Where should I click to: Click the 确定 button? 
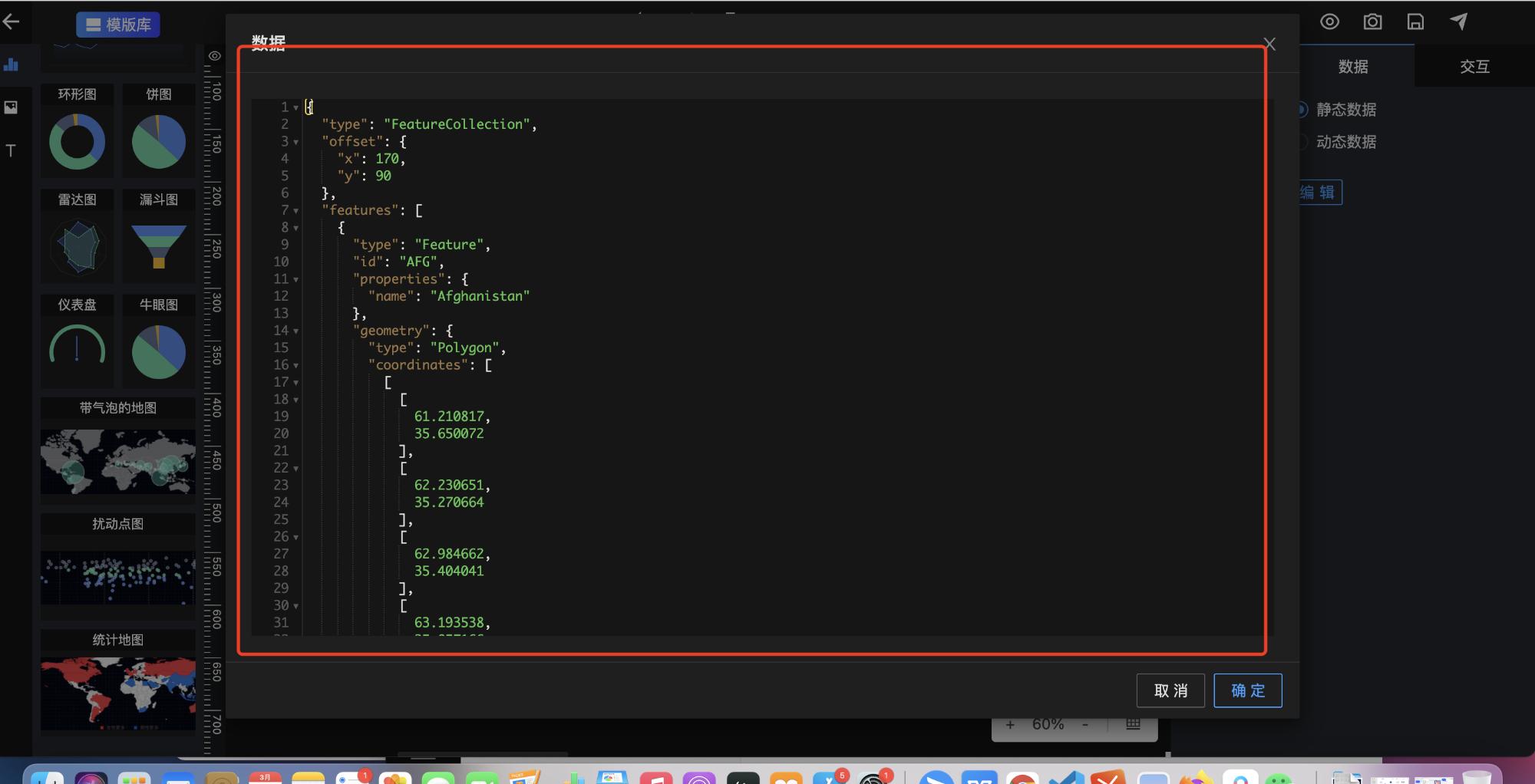pos(1248,690)
